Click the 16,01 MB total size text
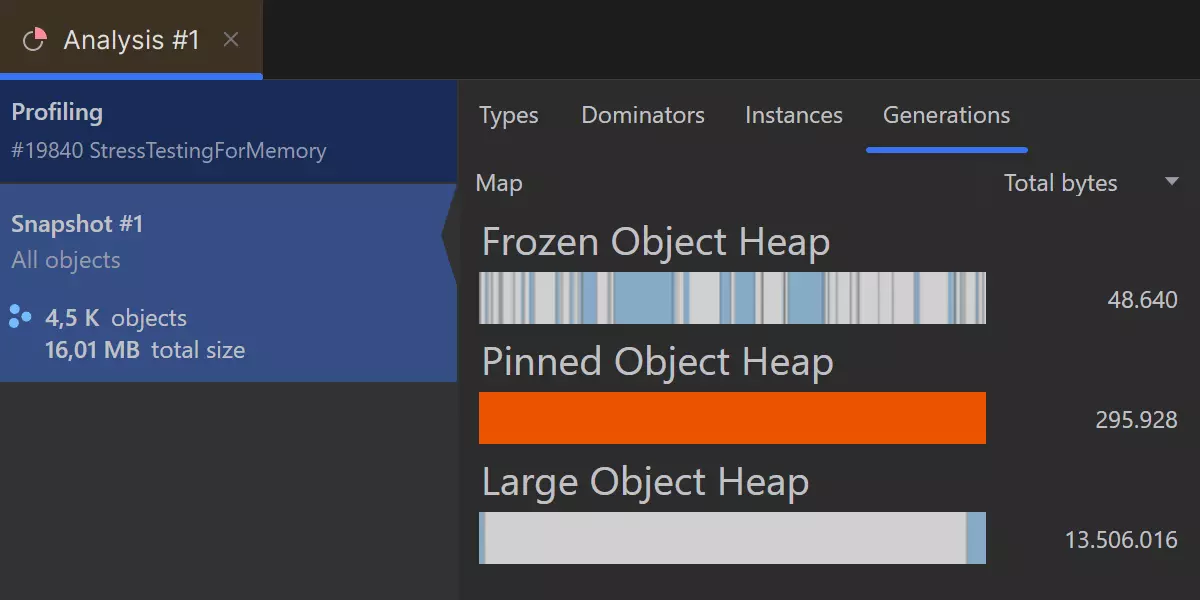 144,350
